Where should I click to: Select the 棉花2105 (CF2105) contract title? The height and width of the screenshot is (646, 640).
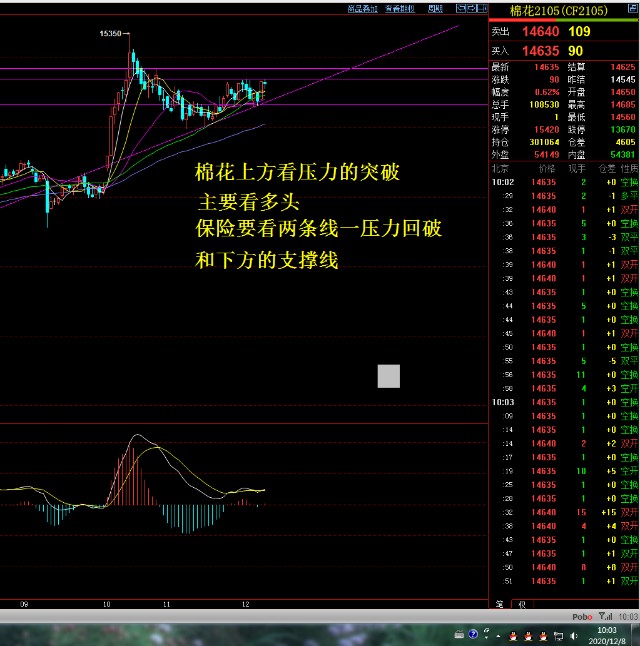560,11
